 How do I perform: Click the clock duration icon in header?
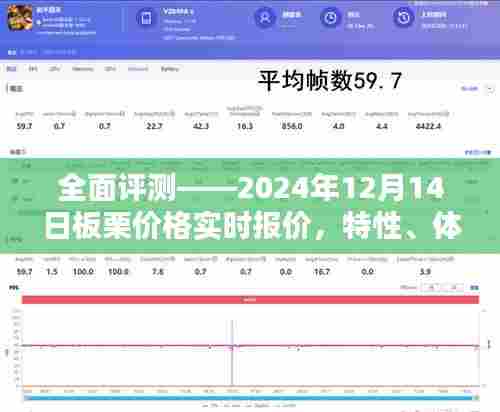pyautogui.click(x=330, y=17)
